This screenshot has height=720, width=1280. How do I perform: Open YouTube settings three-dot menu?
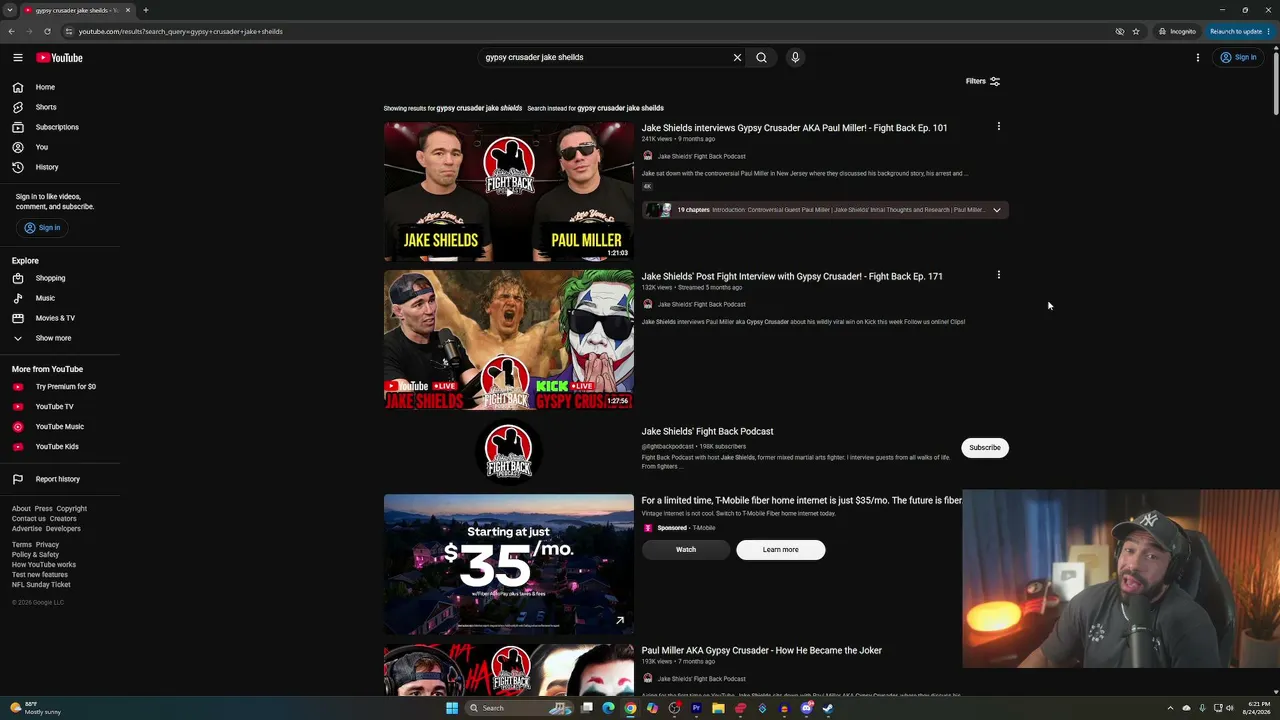point(1197,58)
